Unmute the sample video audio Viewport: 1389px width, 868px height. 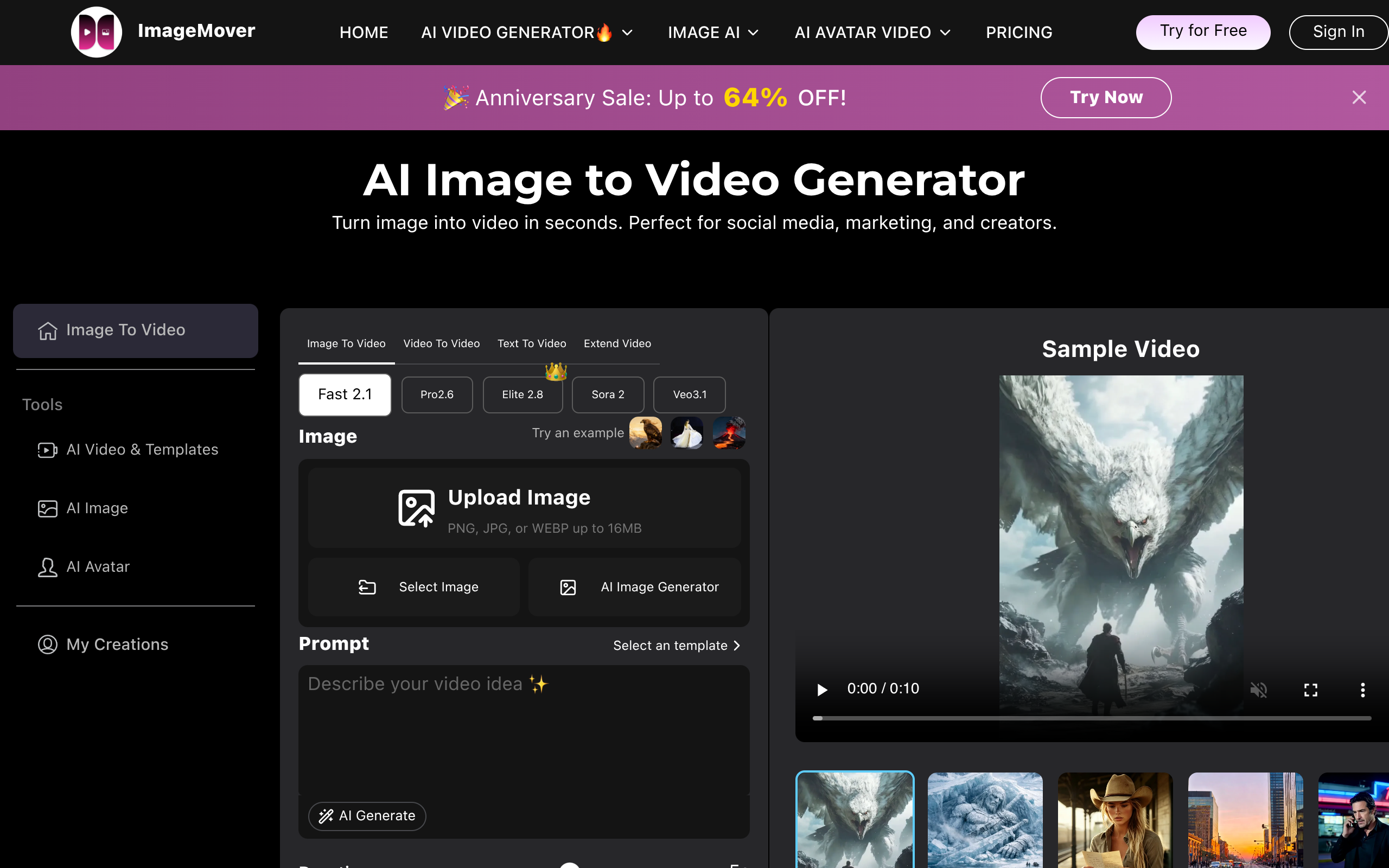[1259, 689]
